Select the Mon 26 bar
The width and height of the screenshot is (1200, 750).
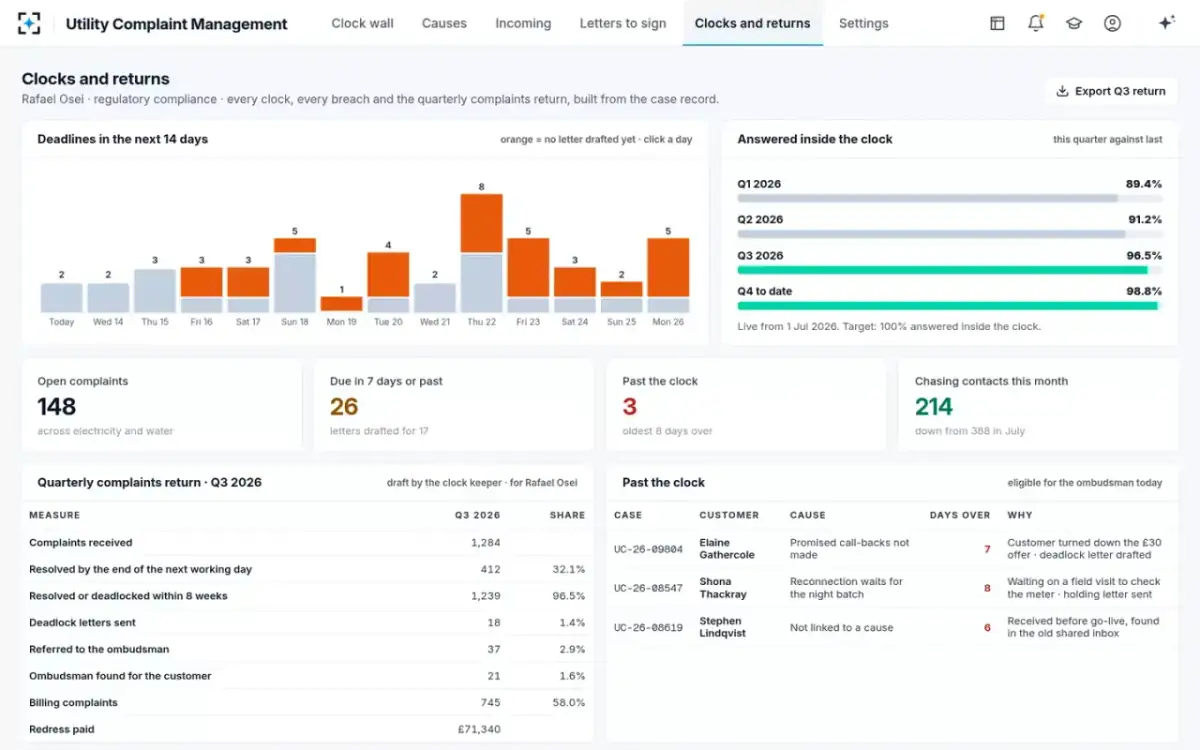tap(668, 276)
